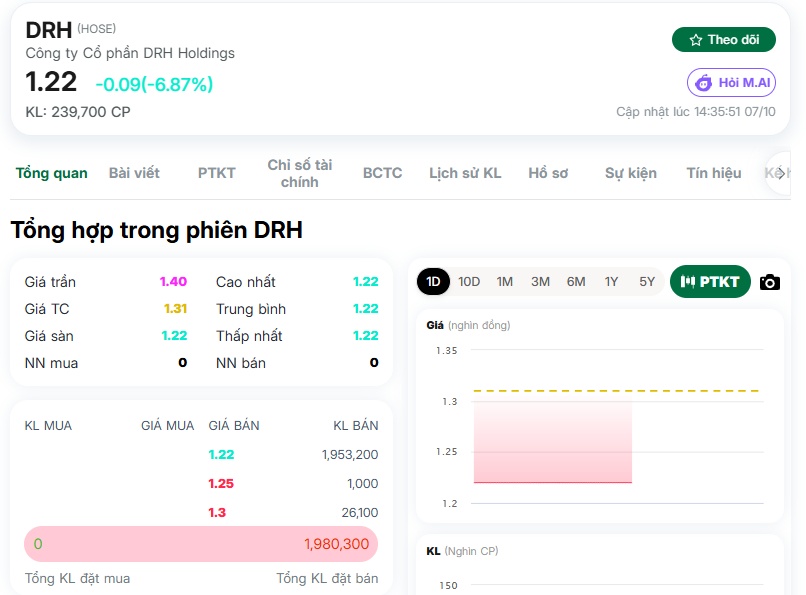Click the Trung bình value 1.22
This screenshot has width=806, height=595.
(365, 309)
